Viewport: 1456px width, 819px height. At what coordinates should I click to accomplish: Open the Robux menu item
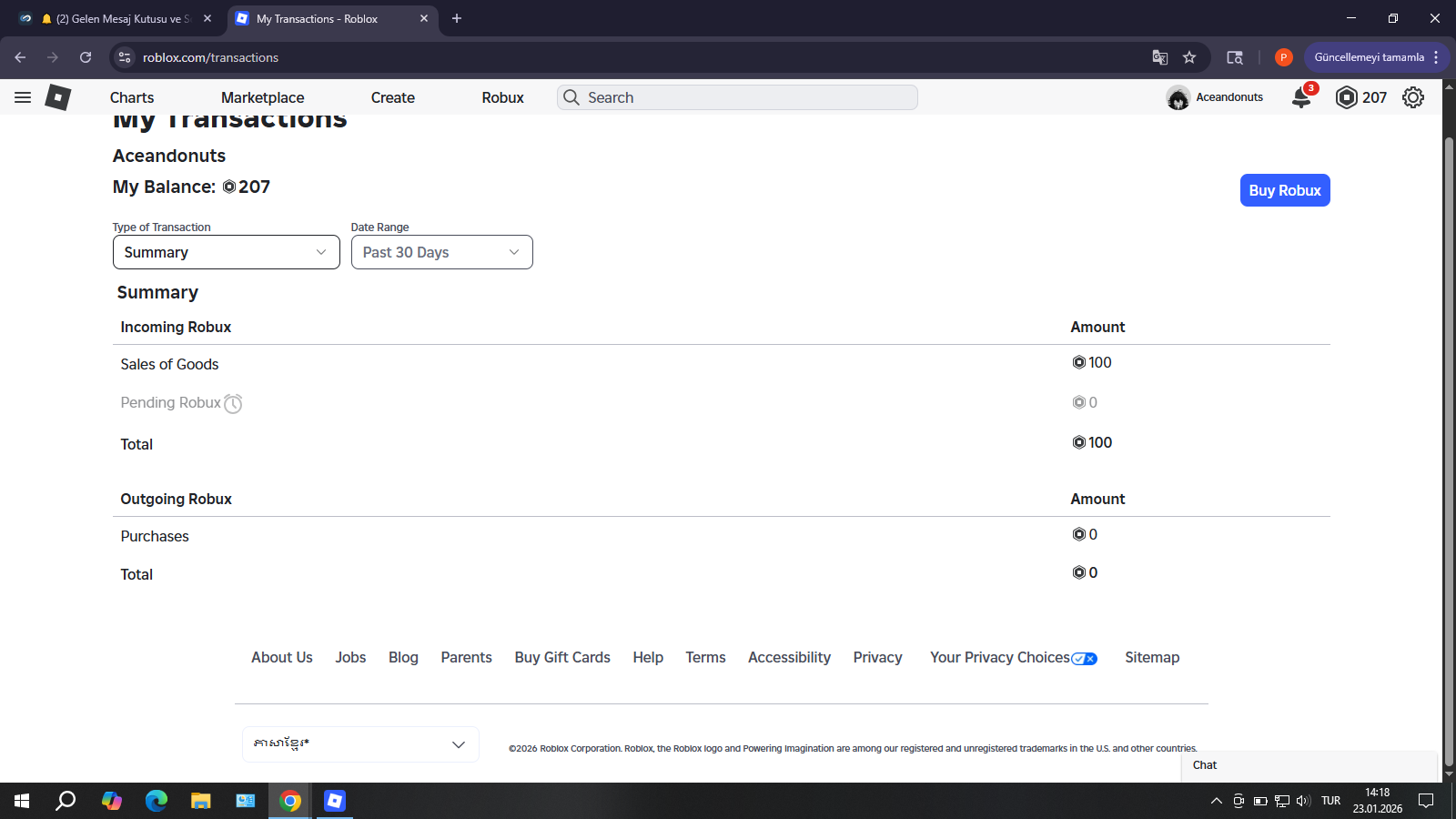503,97
